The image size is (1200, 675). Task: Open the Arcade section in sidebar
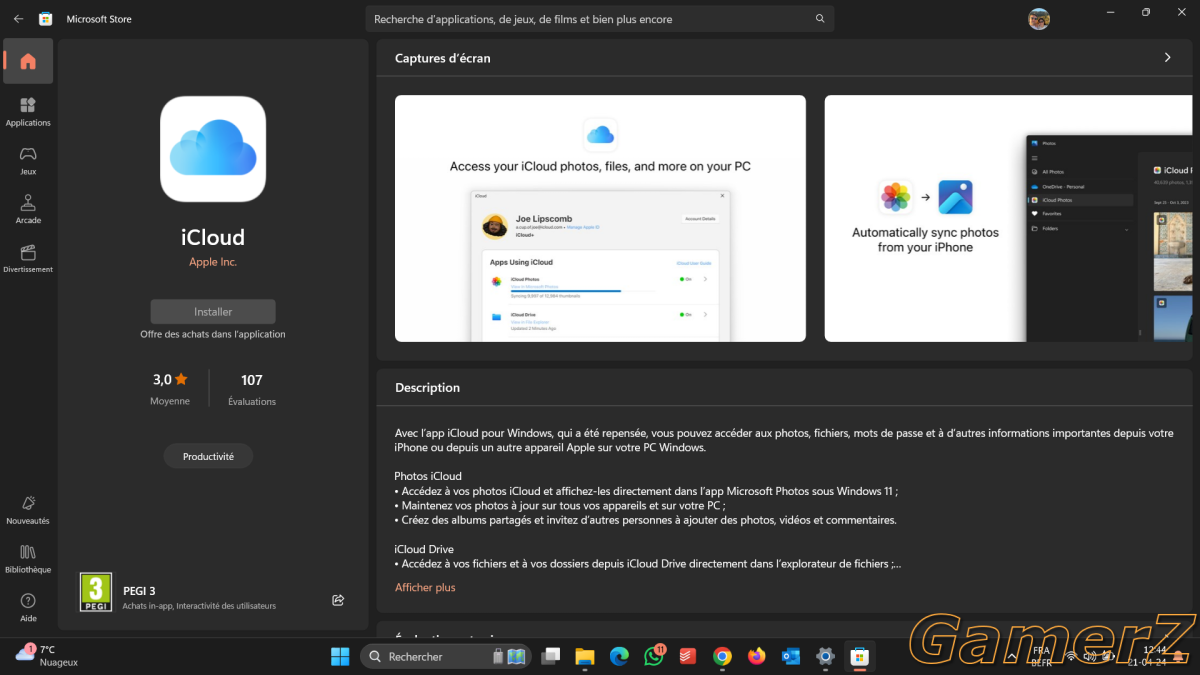[28, 209]
